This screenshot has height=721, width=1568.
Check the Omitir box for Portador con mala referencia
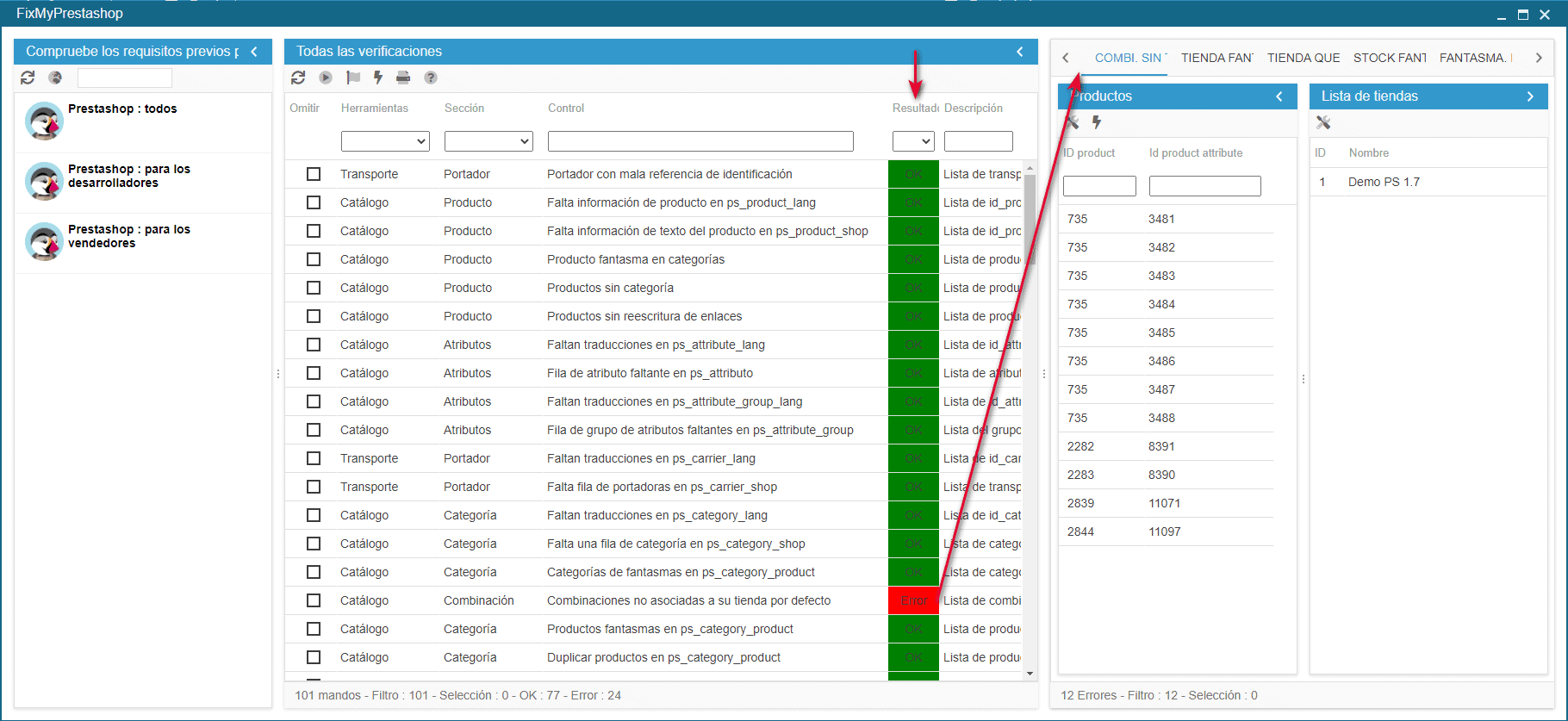314,174
